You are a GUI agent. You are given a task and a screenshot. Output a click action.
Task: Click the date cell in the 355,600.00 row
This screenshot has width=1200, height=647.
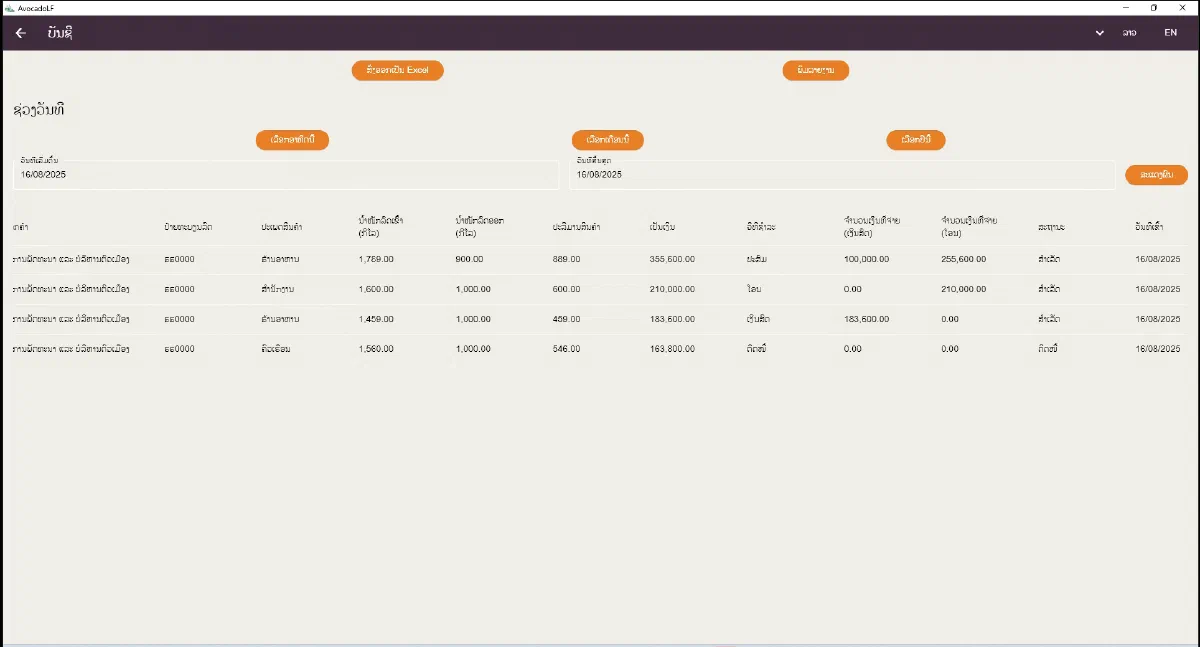[x=1158, y=259]
